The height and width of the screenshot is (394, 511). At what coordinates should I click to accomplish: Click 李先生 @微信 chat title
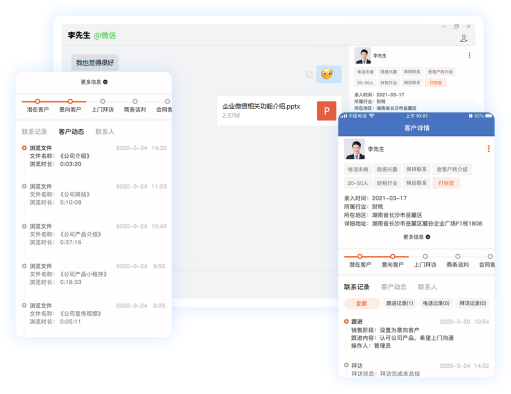(92, 35)
